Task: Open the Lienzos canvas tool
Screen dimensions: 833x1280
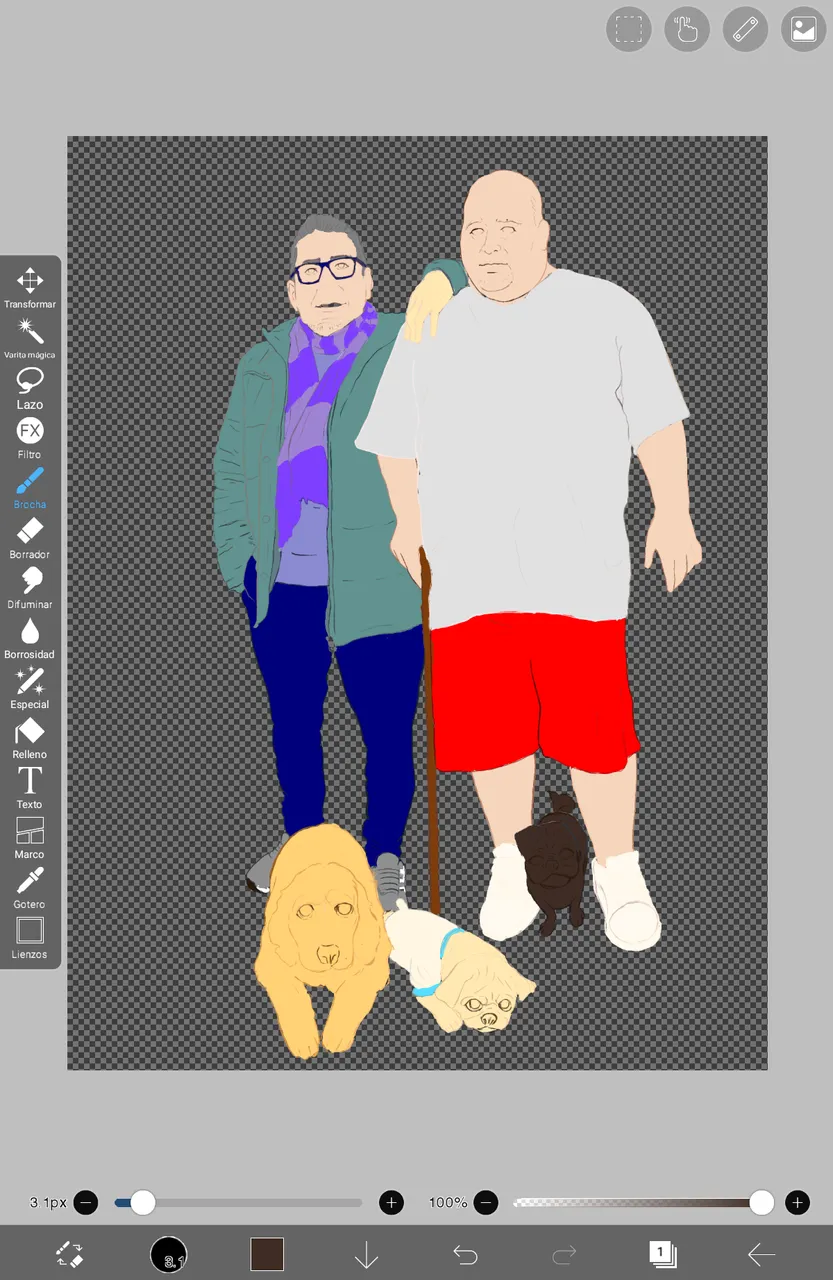Action: click(30, 937)
